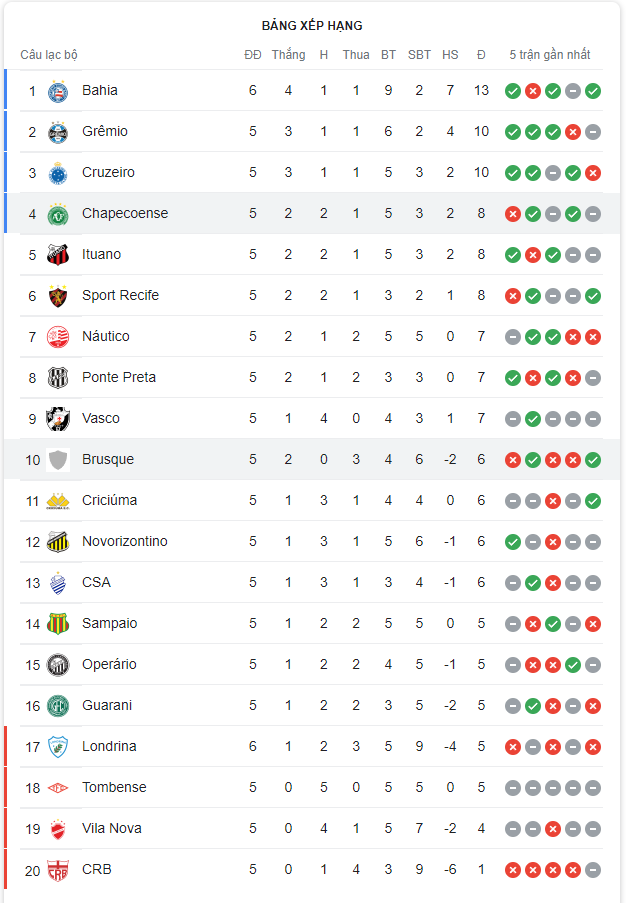Click the 'Thắng' column header

pyautogui.click(x=288, y=55)
